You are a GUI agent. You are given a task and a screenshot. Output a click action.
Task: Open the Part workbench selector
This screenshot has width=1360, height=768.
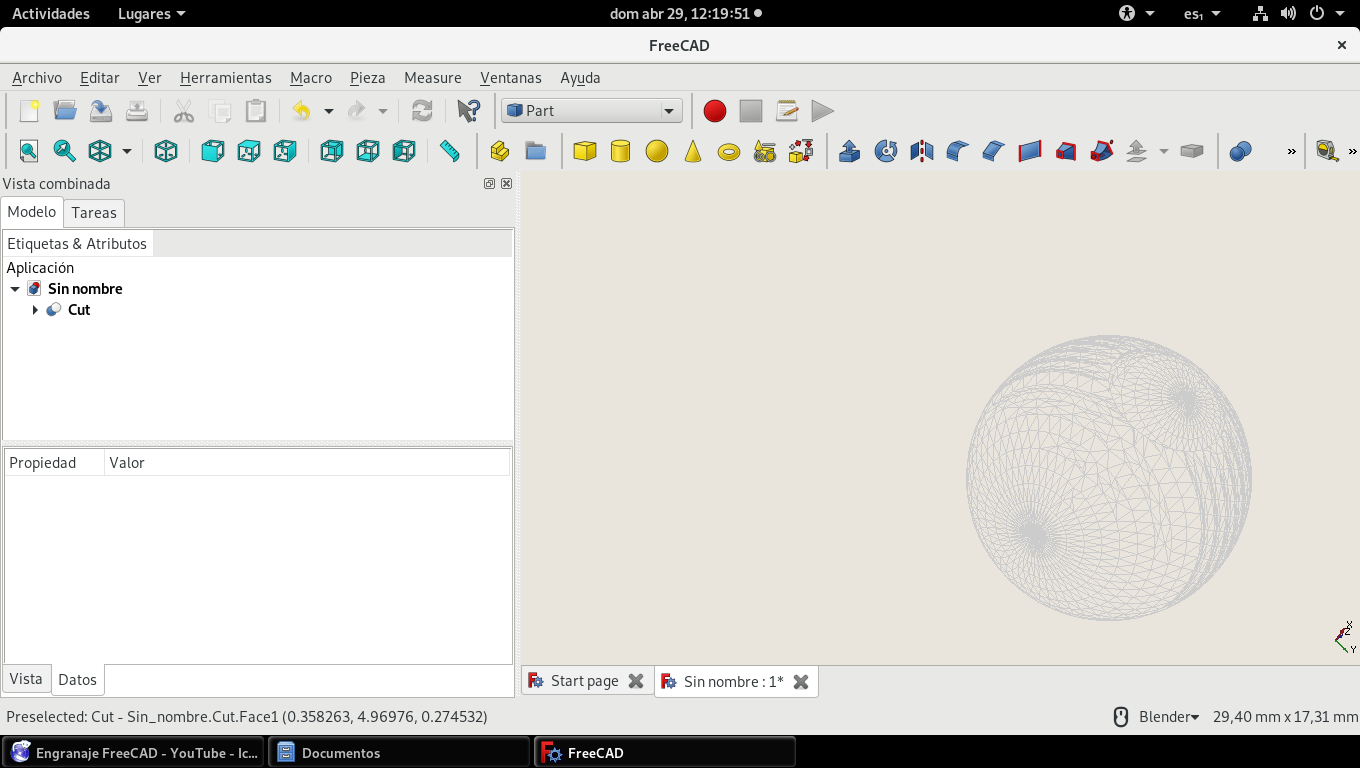[592, 111]
